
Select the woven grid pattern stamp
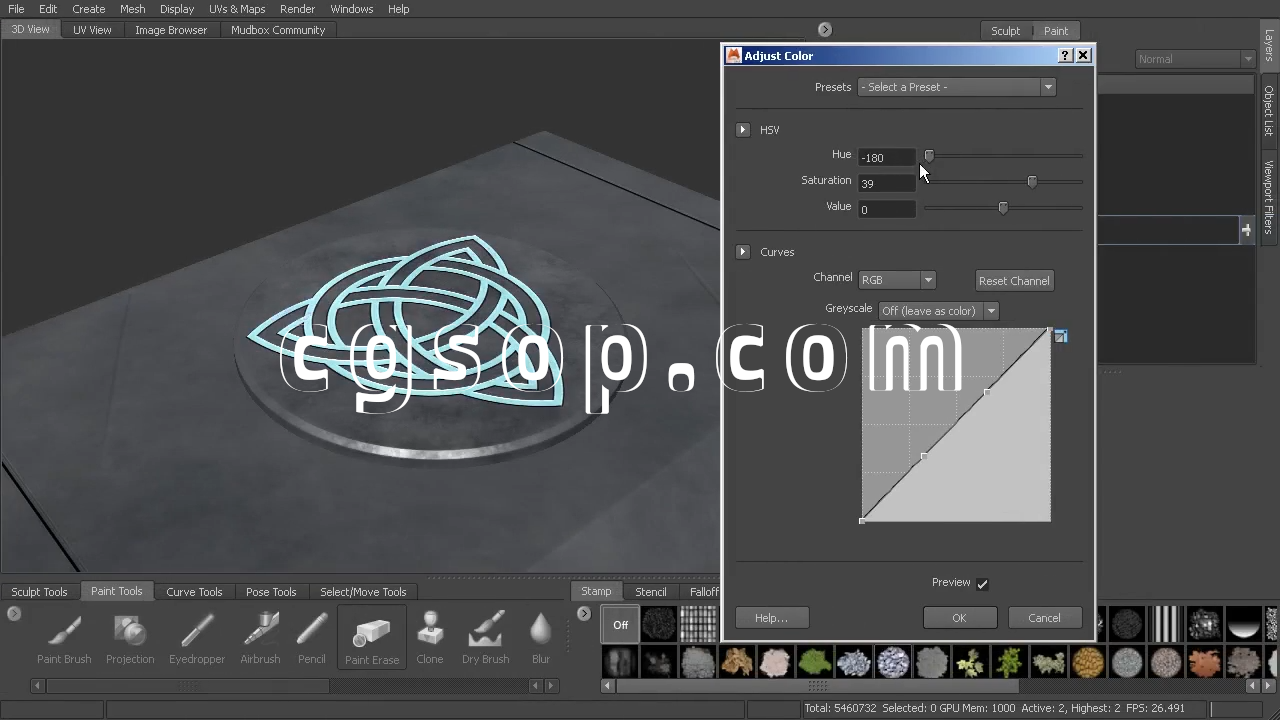[699, 625]
